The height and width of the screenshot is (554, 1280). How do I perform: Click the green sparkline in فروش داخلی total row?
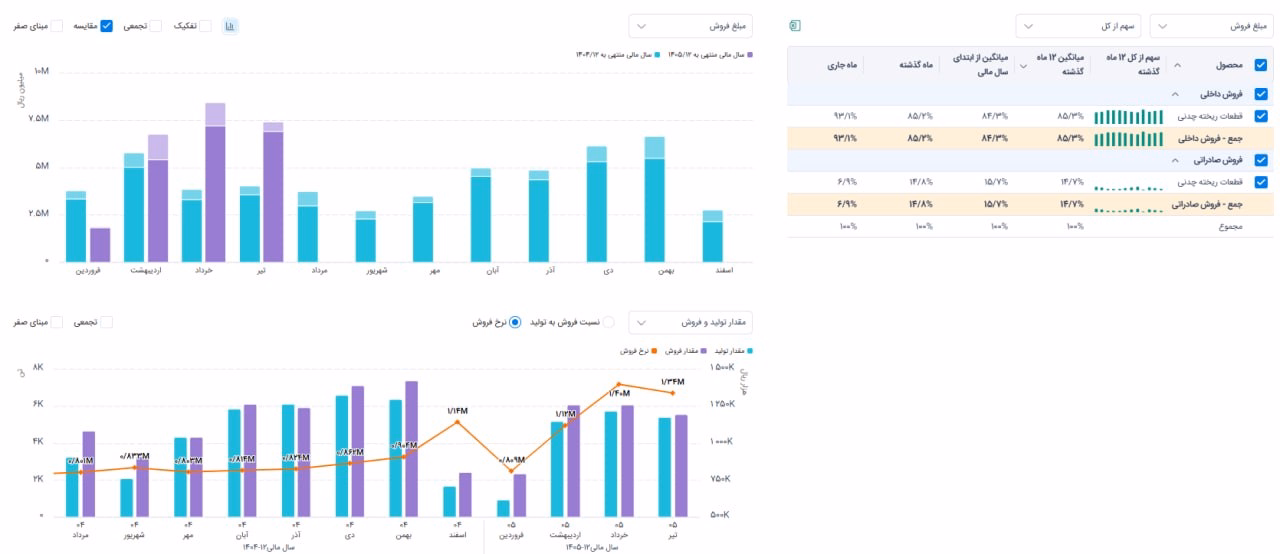click(1128, 138)
